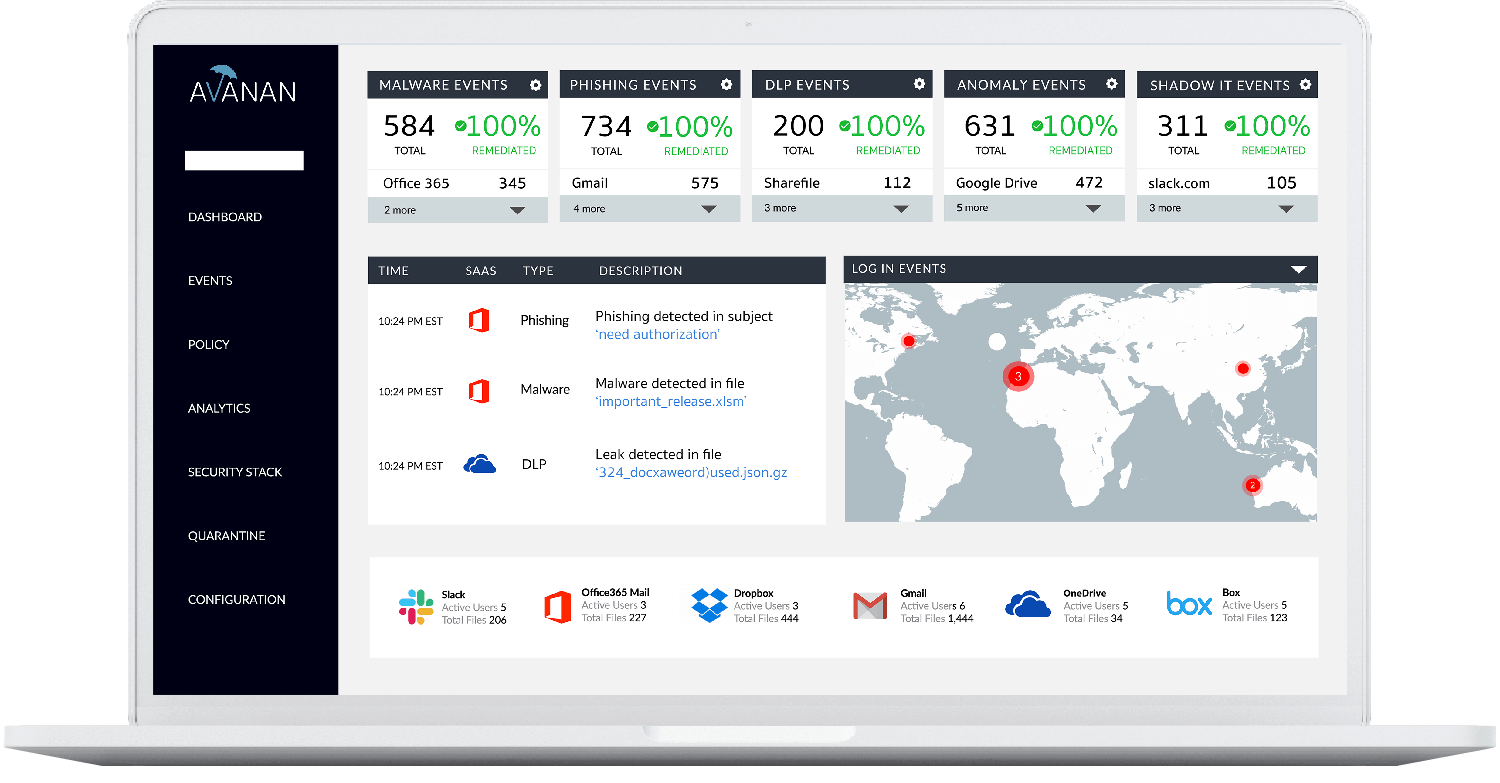Click the OneDrive logo in app bar
The width and height of the screenshot is (1500, 783).
(1028, 604)
